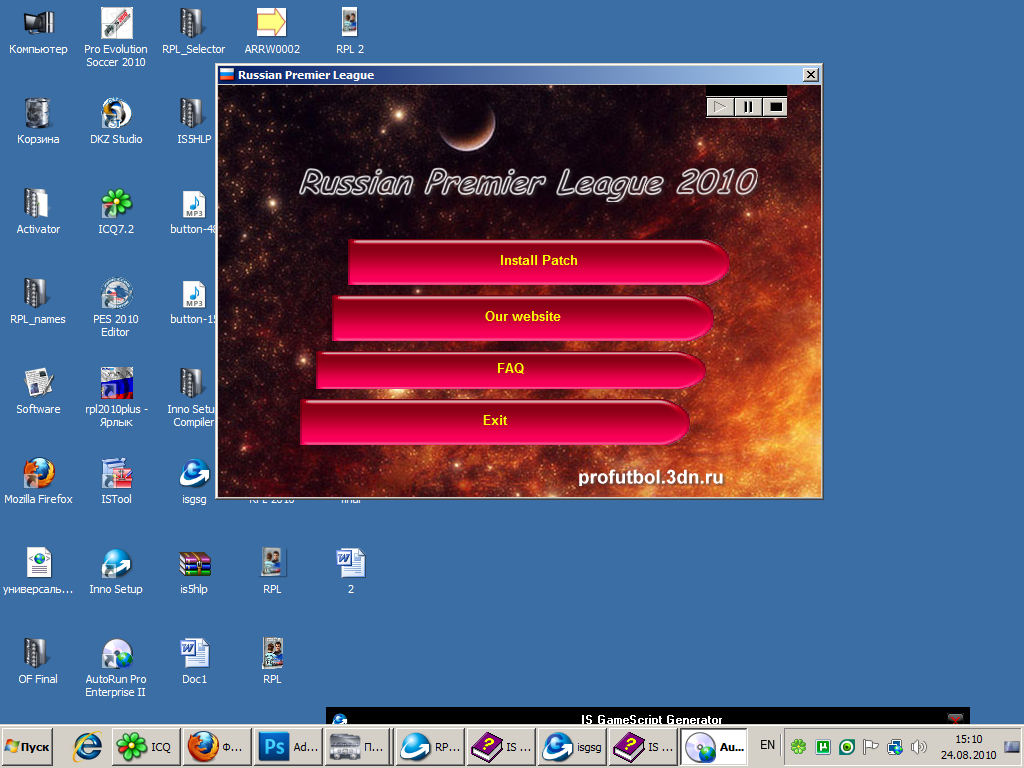This screenshot has width=1024, height=768.
Task: Select the RPL icon beside is5hlp archive
Action: pyautogui.click(x=272, y=572)
